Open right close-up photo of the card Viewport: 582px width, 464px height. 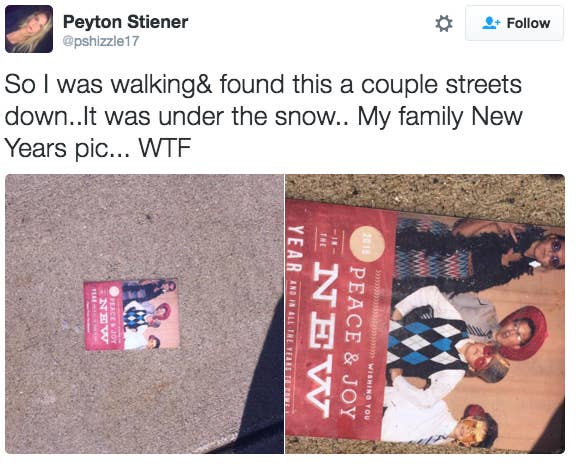[425, 314]
